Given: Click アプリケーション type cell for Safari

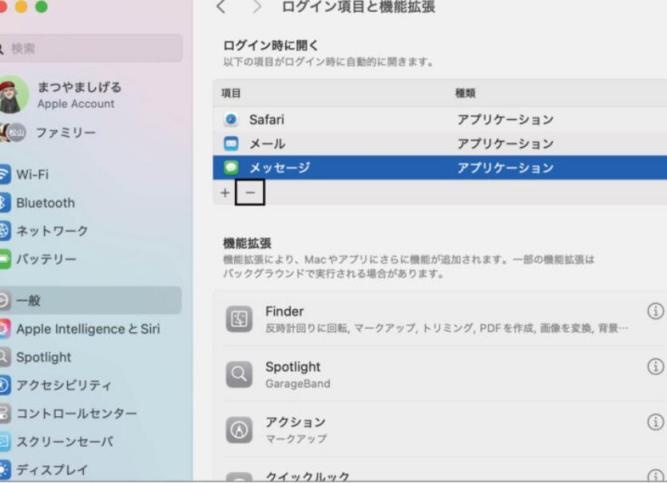Looking at the screenshot, I should click(505, 120).
